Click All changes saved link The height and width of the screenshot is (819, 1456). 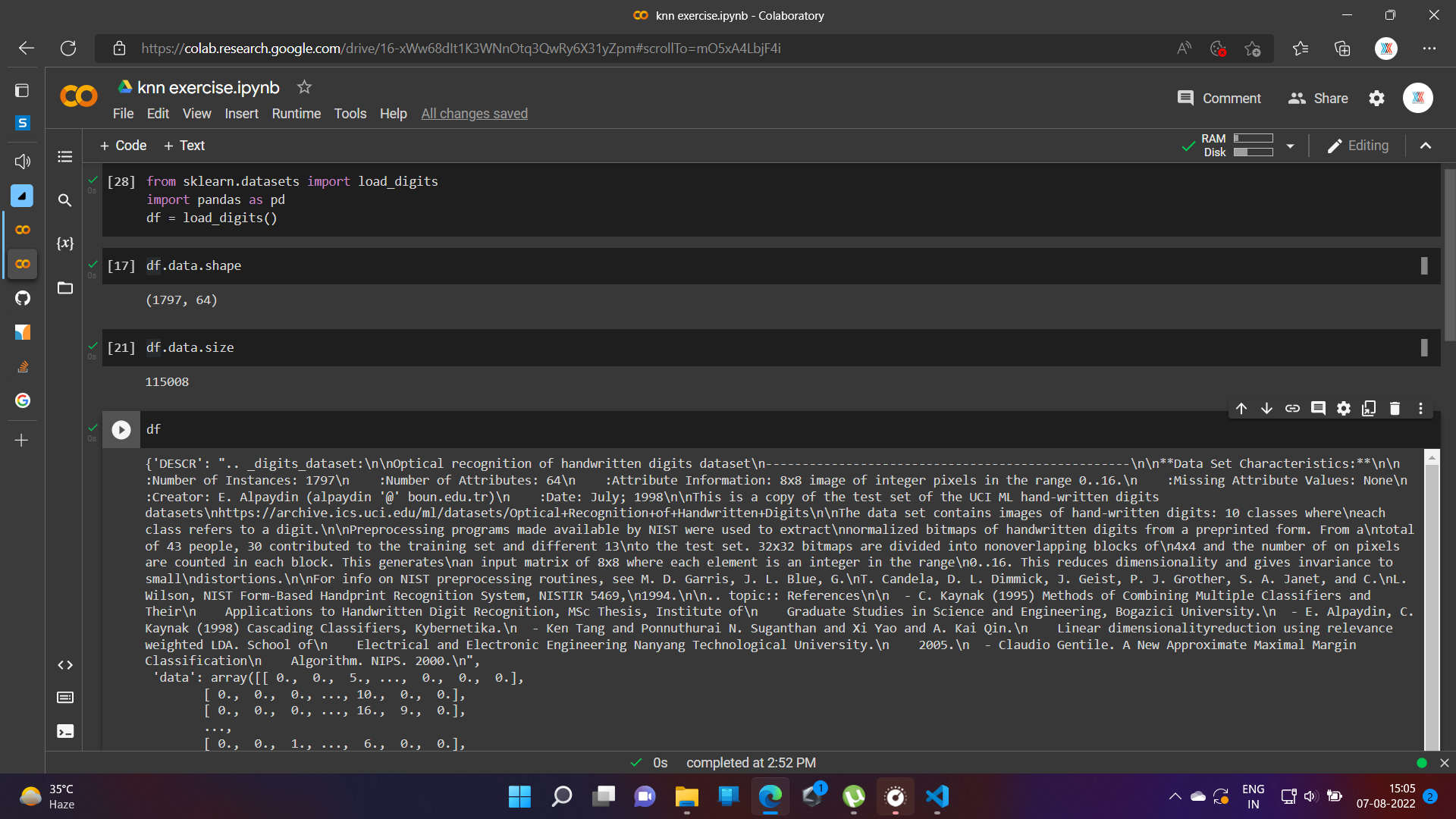(474, 114)
